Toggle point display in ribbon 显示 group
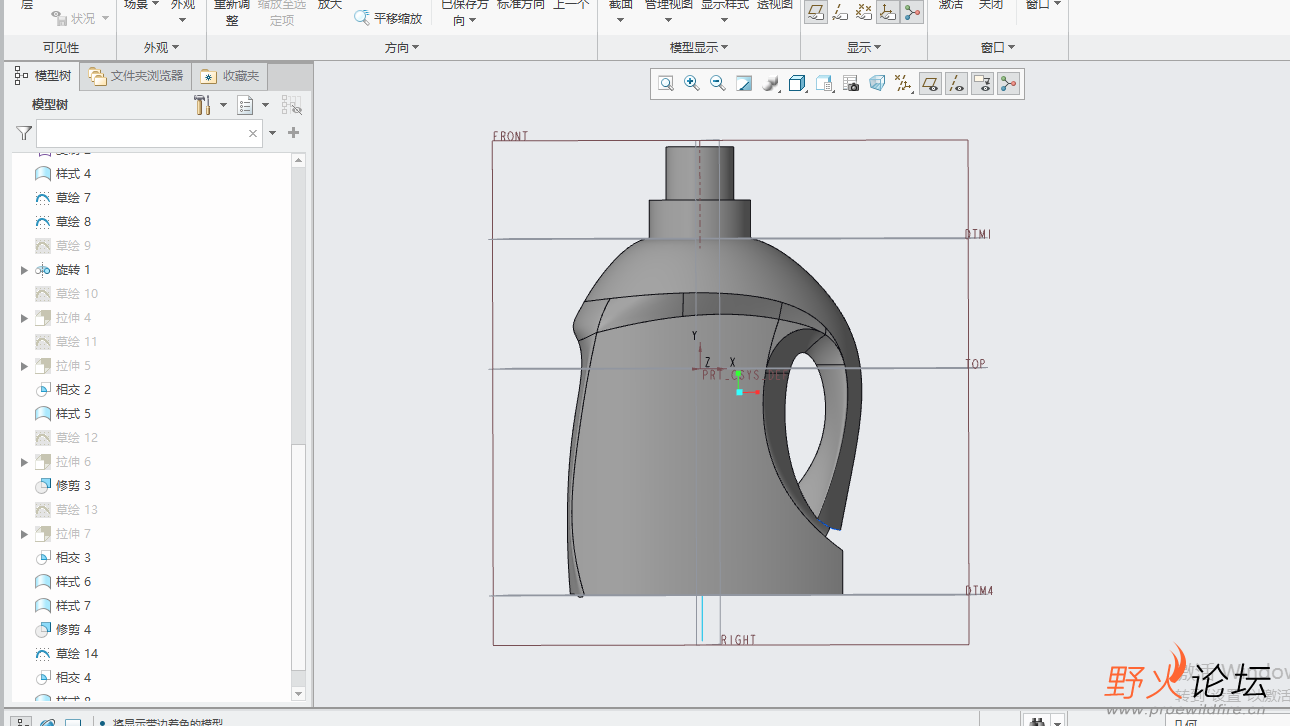1290x726 pixels. (x=864, y=12)
